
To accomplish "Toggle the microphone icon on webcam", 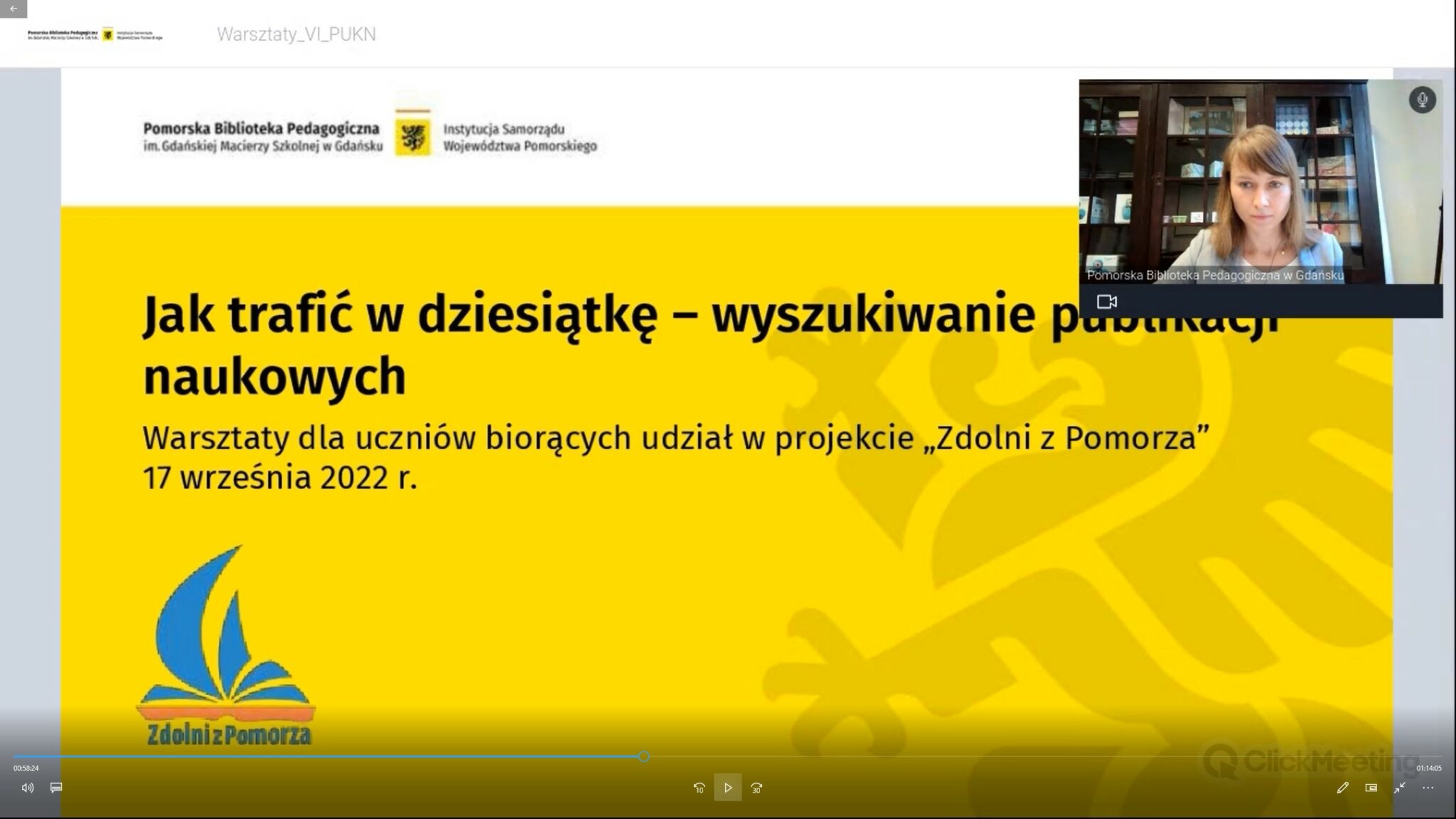I will click(x=1422, y=100).
